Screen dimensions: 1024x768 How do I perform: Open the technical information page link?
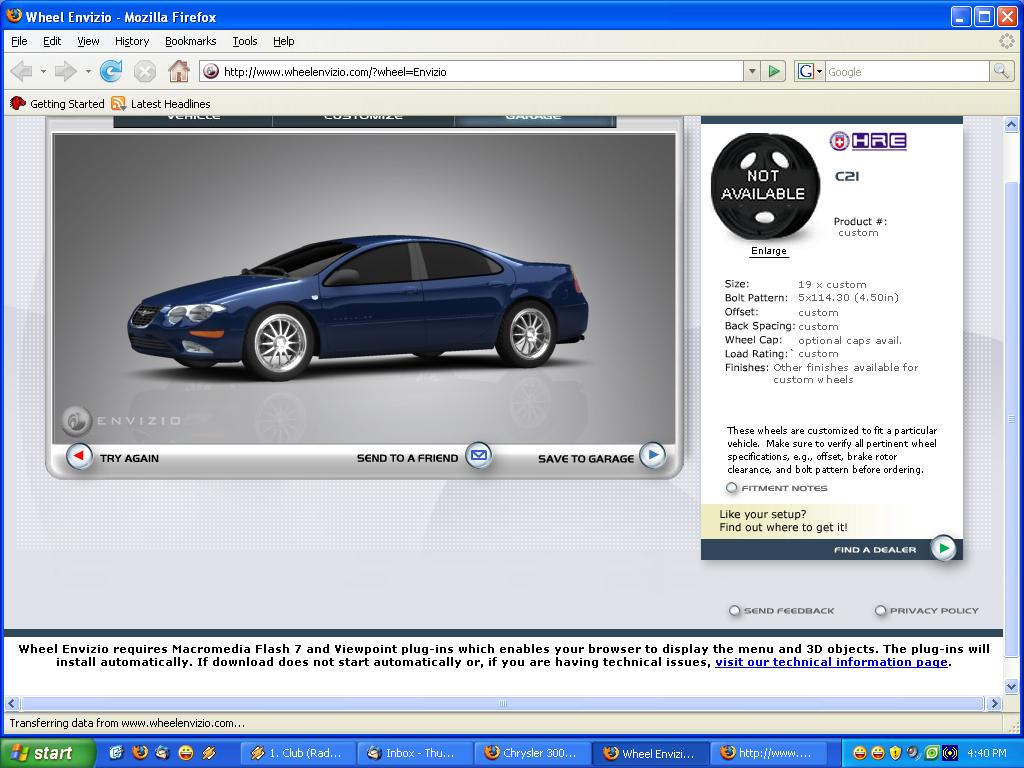[831, 662]
